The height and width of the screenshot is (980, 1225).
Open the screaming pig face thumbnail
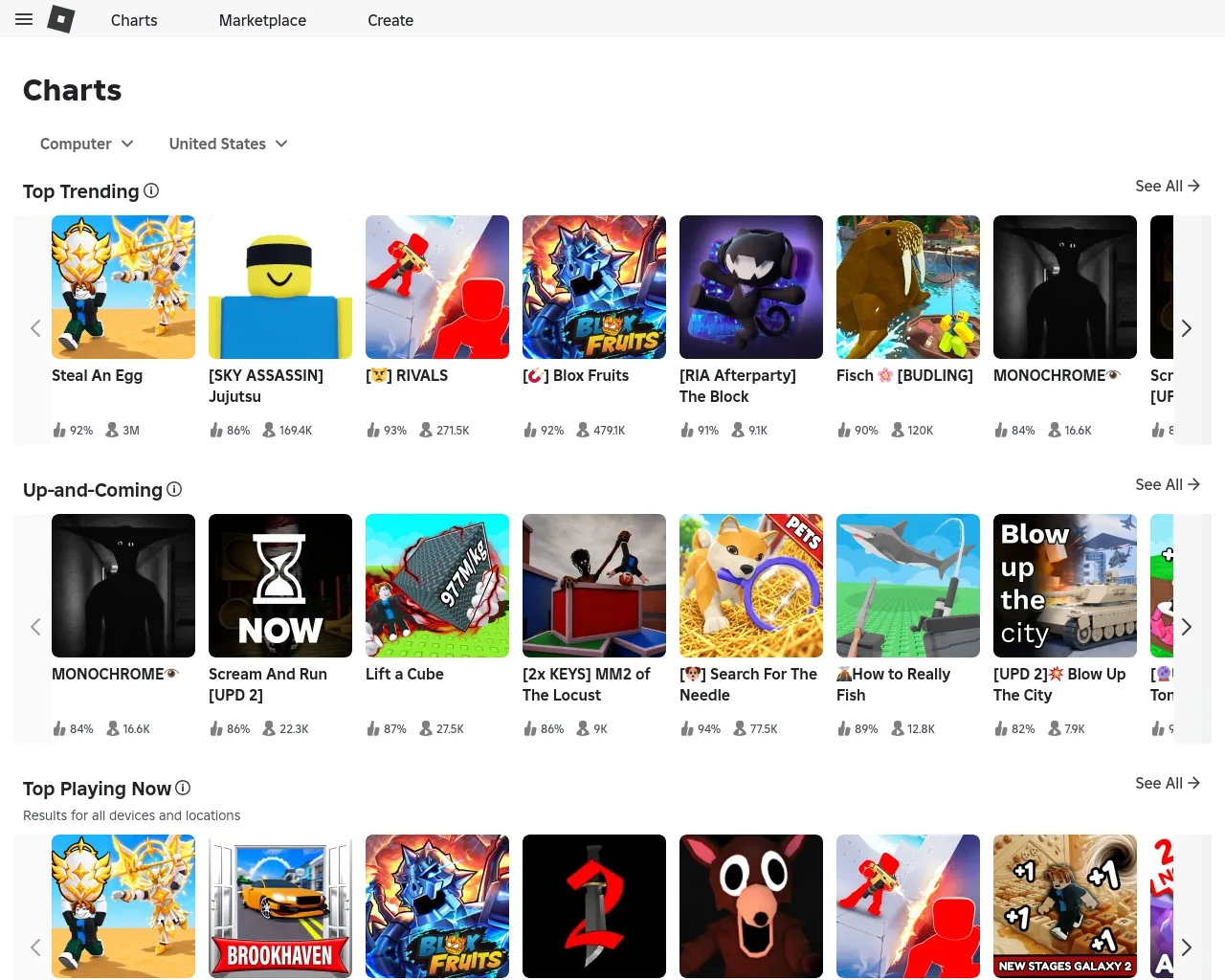[x=751, y=906]
